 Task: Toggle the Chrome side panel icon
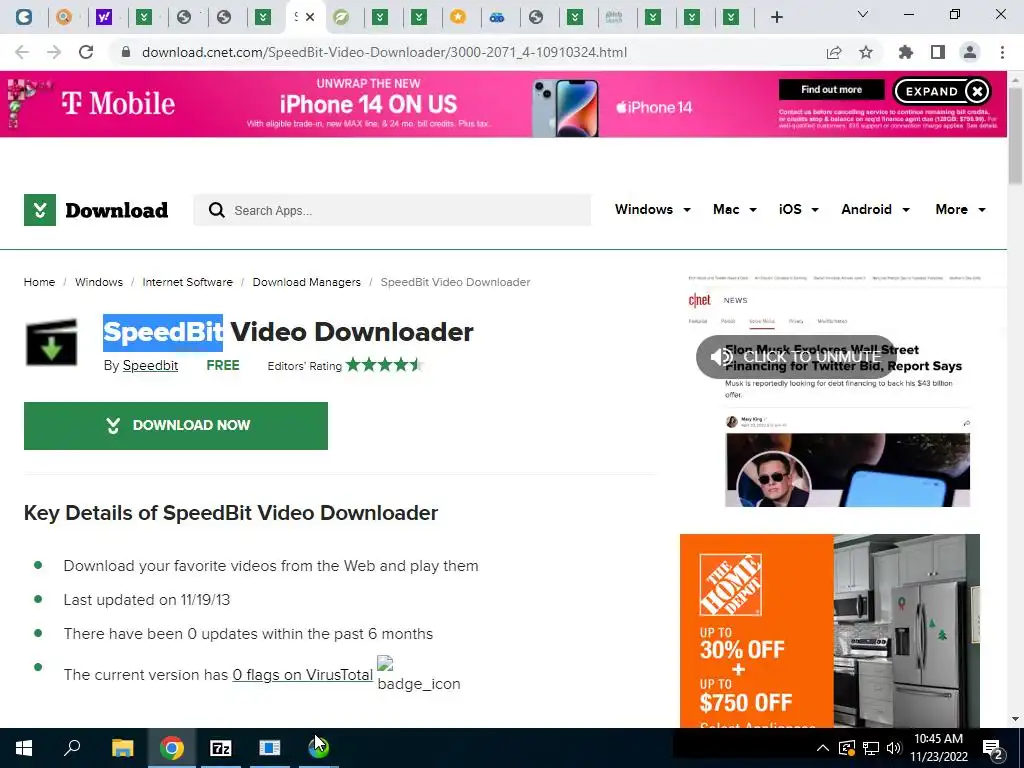[938, 52]
